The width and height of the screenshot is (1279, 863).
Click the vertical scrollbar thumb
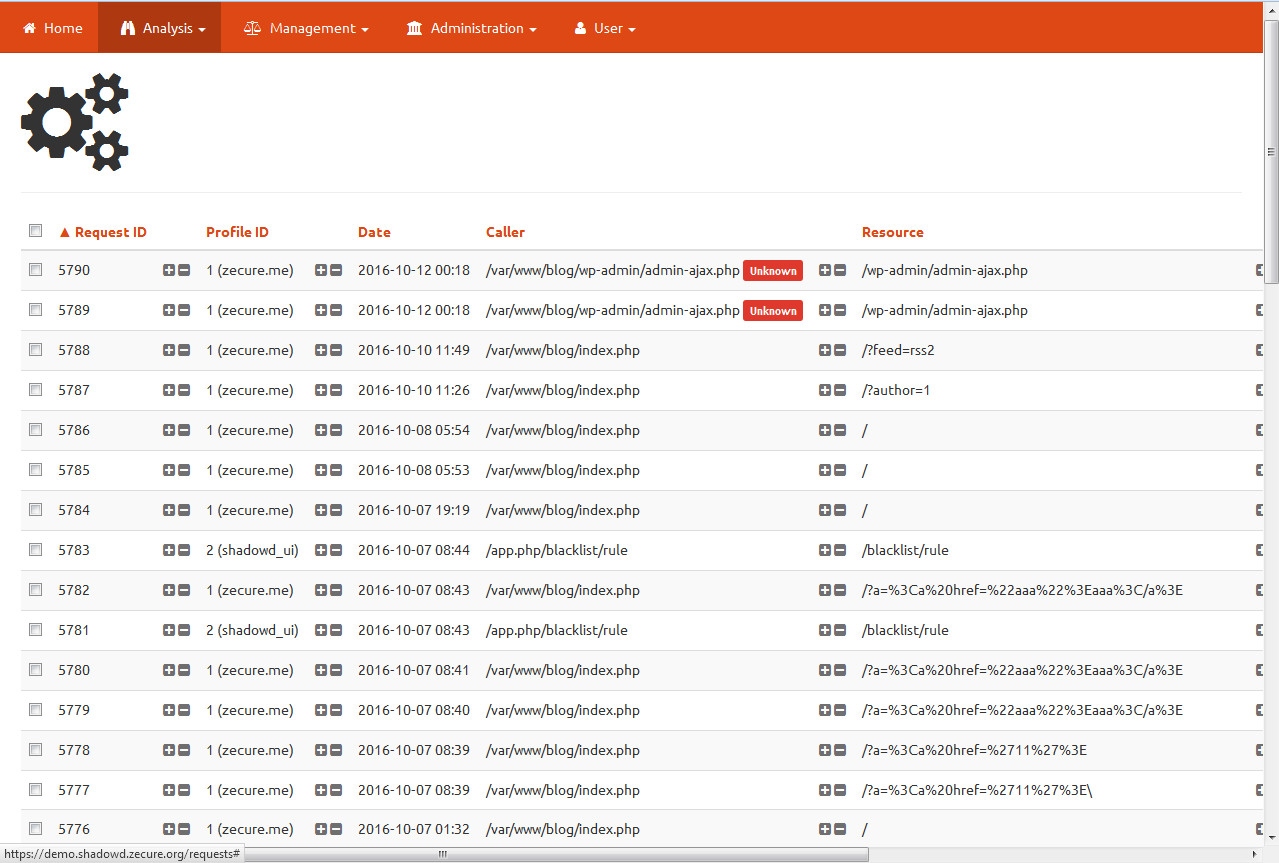click(x=1271, y=152)
